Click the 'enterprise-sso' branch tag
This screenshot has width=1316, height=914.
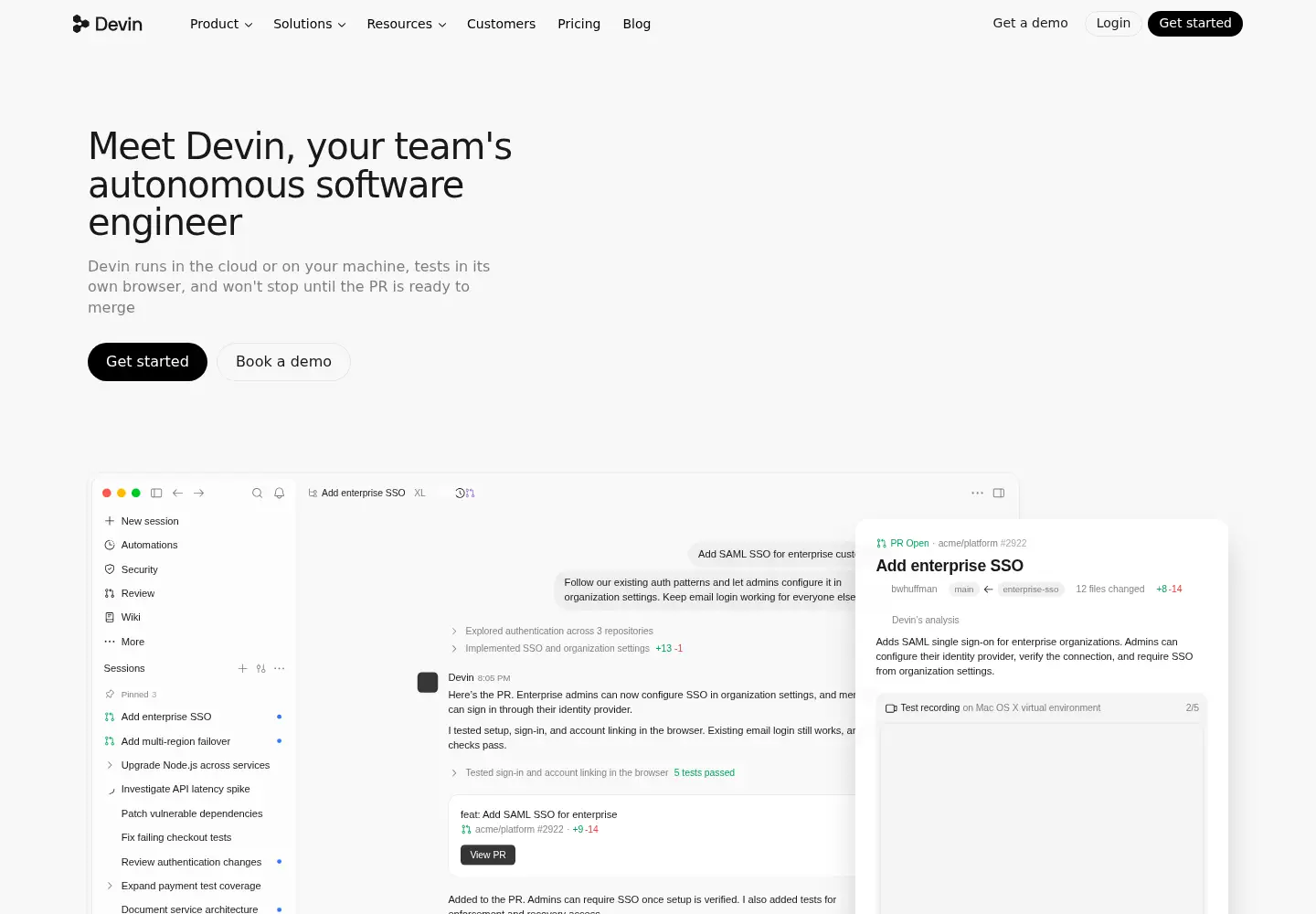(1031, 590)
